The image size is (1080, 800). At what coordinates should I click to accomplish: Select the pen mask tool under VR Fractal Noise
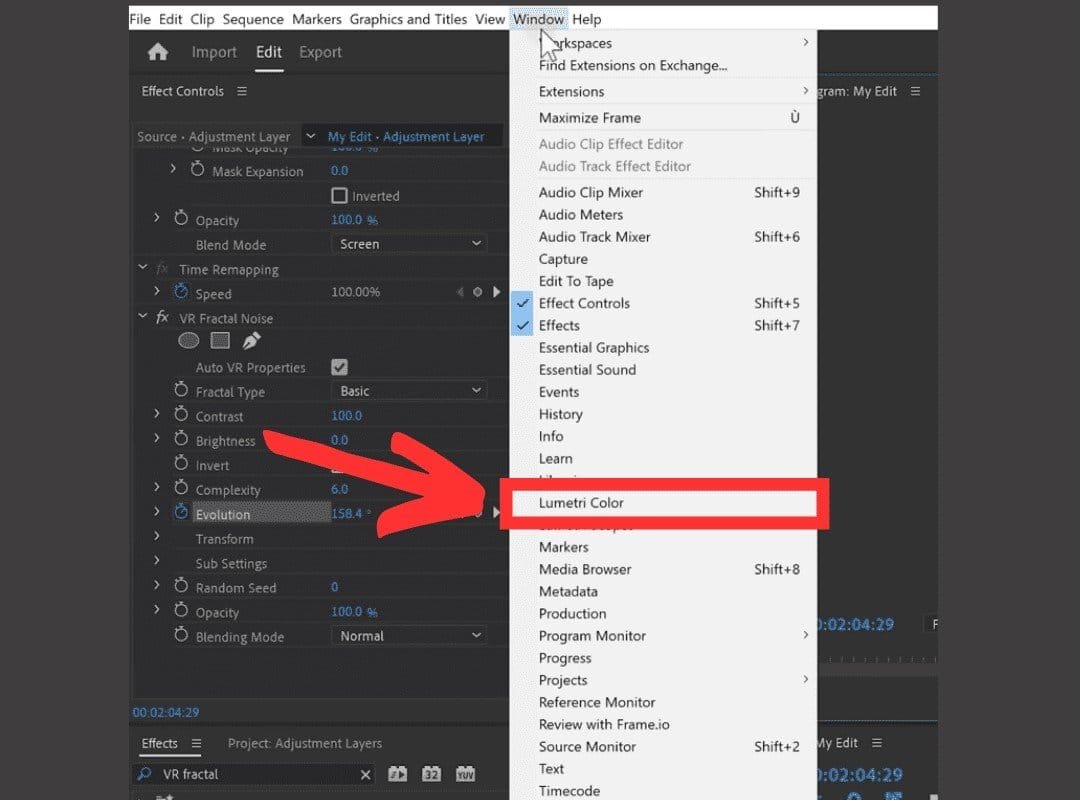coord(252,341)
